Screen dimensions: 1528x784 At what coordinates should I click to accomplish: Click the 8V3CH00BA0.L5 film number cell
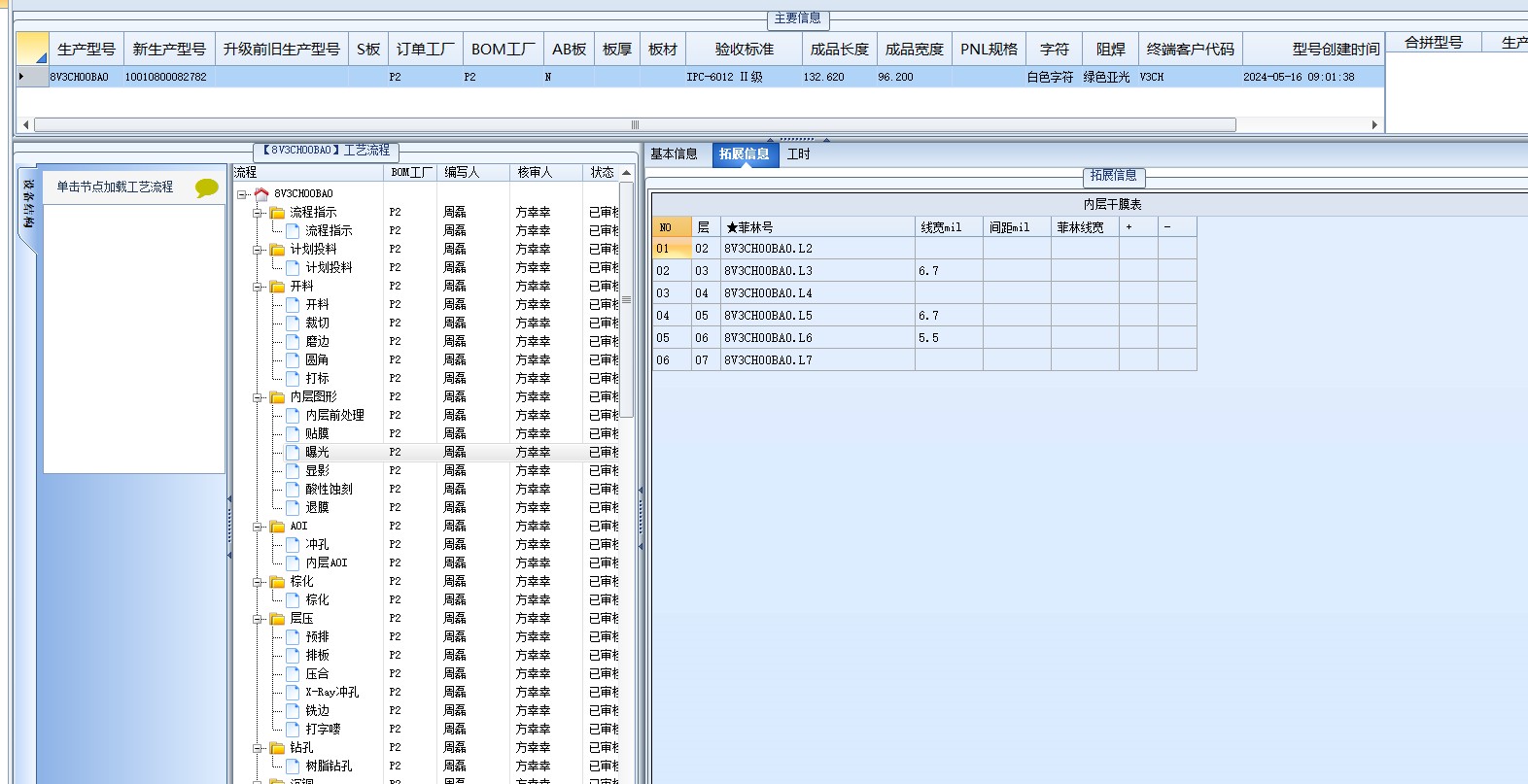click(816, 316)
